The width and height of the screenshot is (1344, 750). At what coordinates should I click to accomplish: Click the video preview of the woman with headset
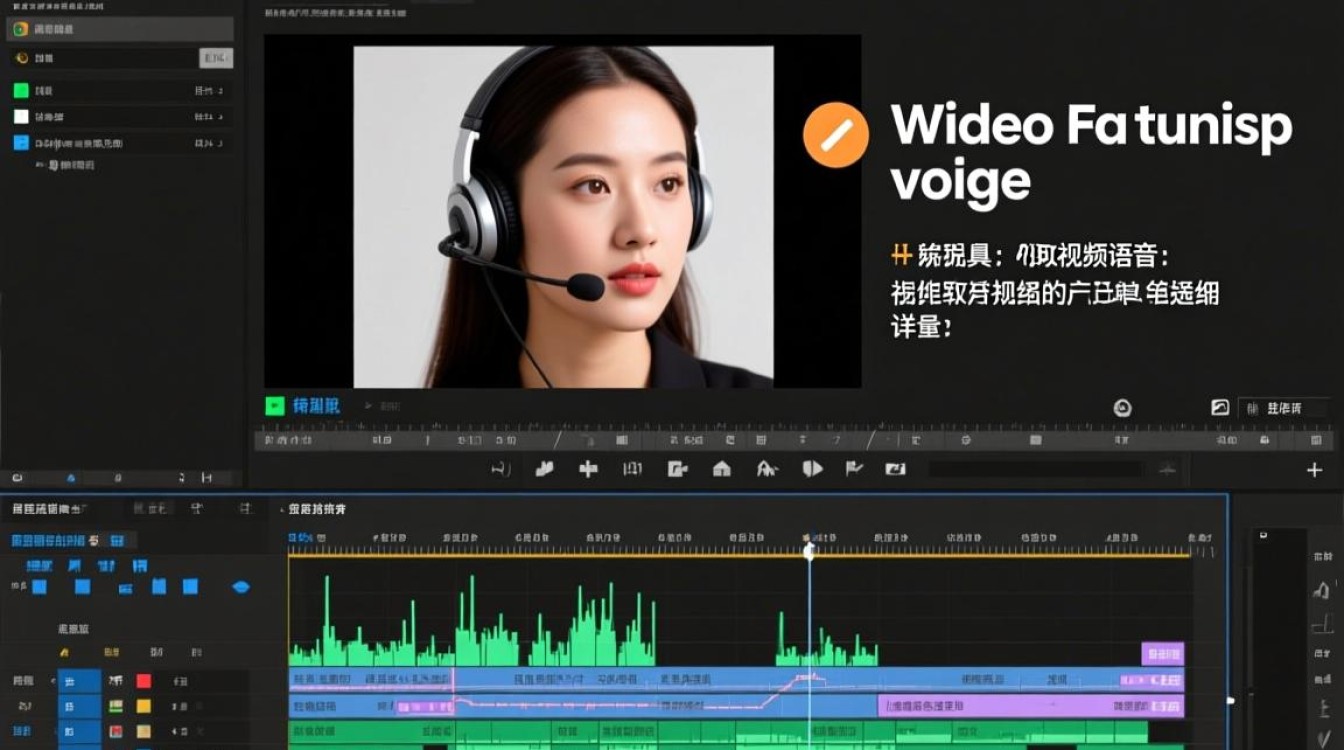(x=563, y=216)
